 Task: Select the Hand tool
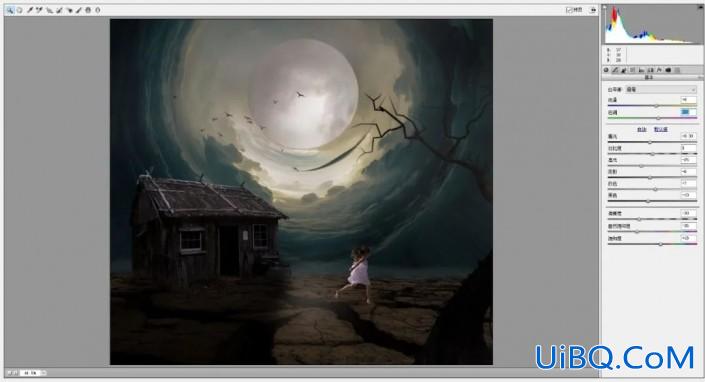[19, 10]
